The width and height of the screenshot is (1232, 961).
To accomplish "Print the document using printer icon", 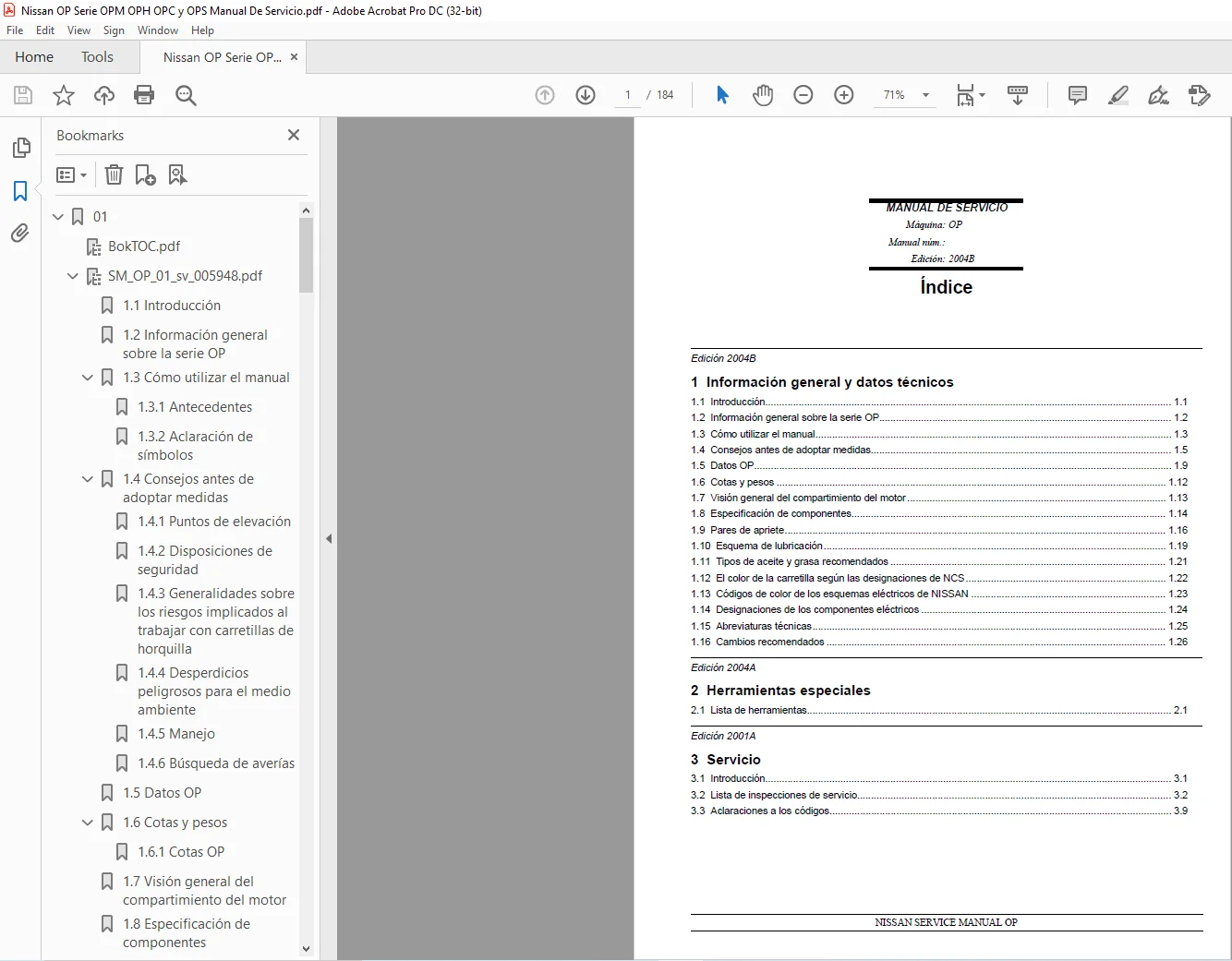I will pos(144,95).
